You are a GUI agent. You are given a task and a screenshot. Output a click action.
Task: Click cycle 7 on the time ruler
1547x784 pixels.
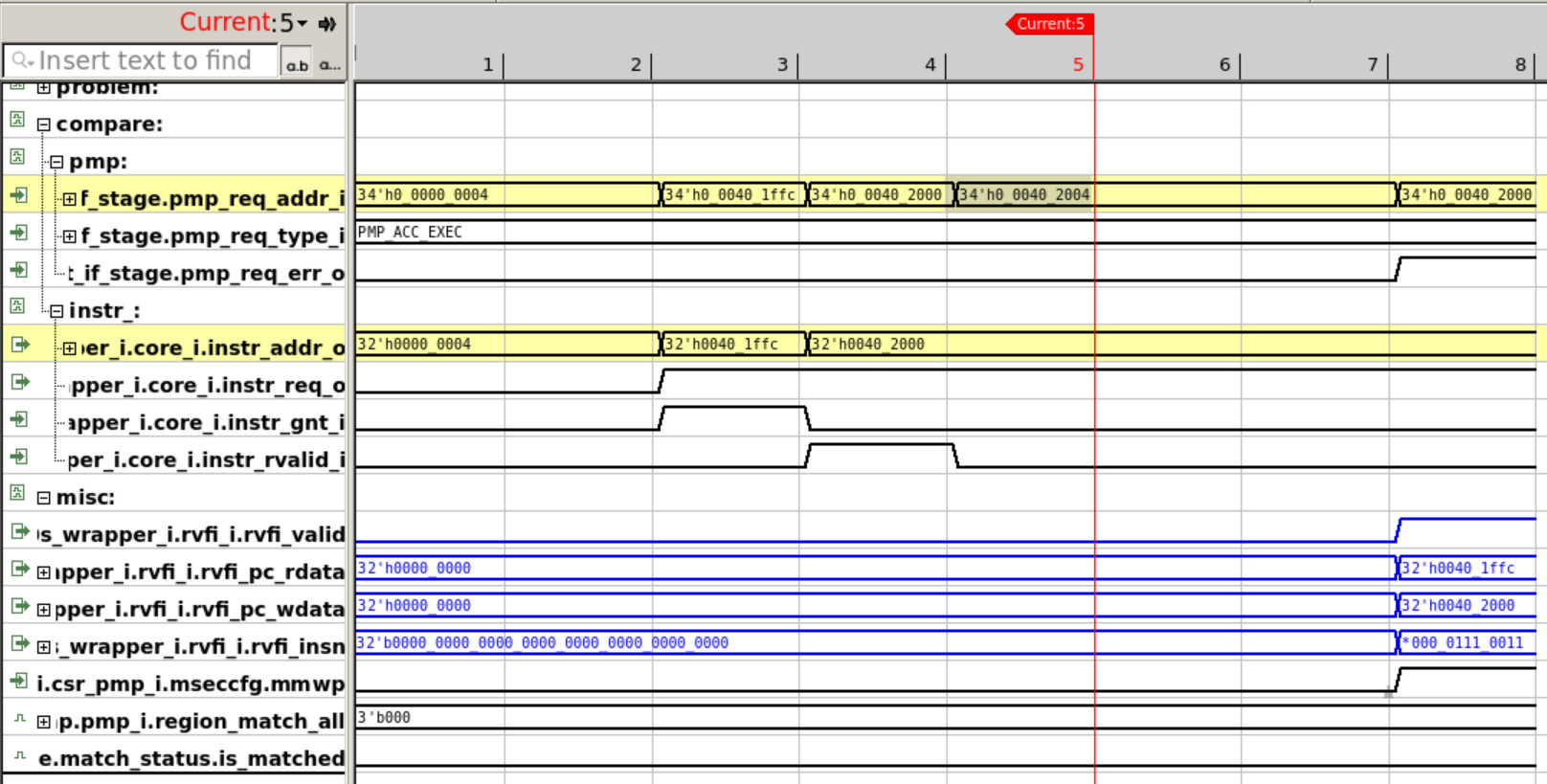pos(1373,64)
